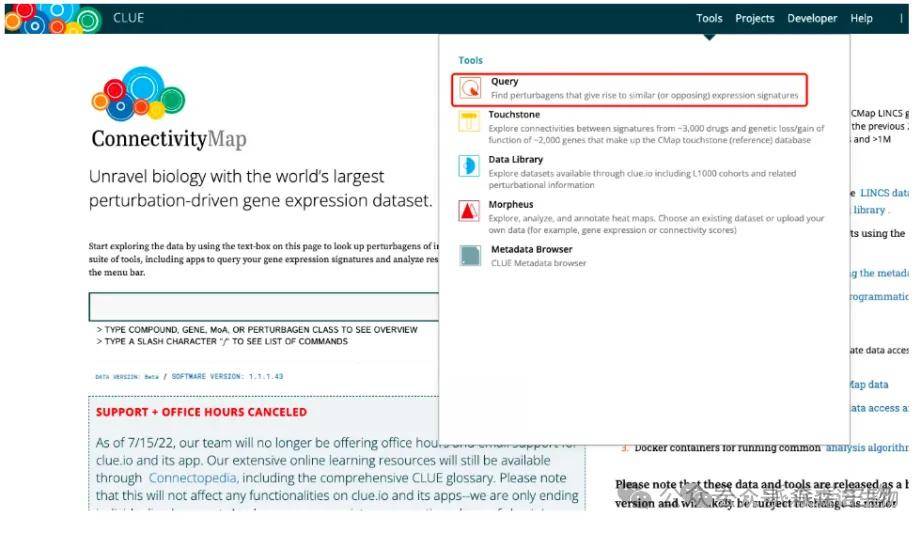This screenshot has width=921, height=533.
Task: Select the Touchstone title in the Tools dropdown
Action: 514,115
